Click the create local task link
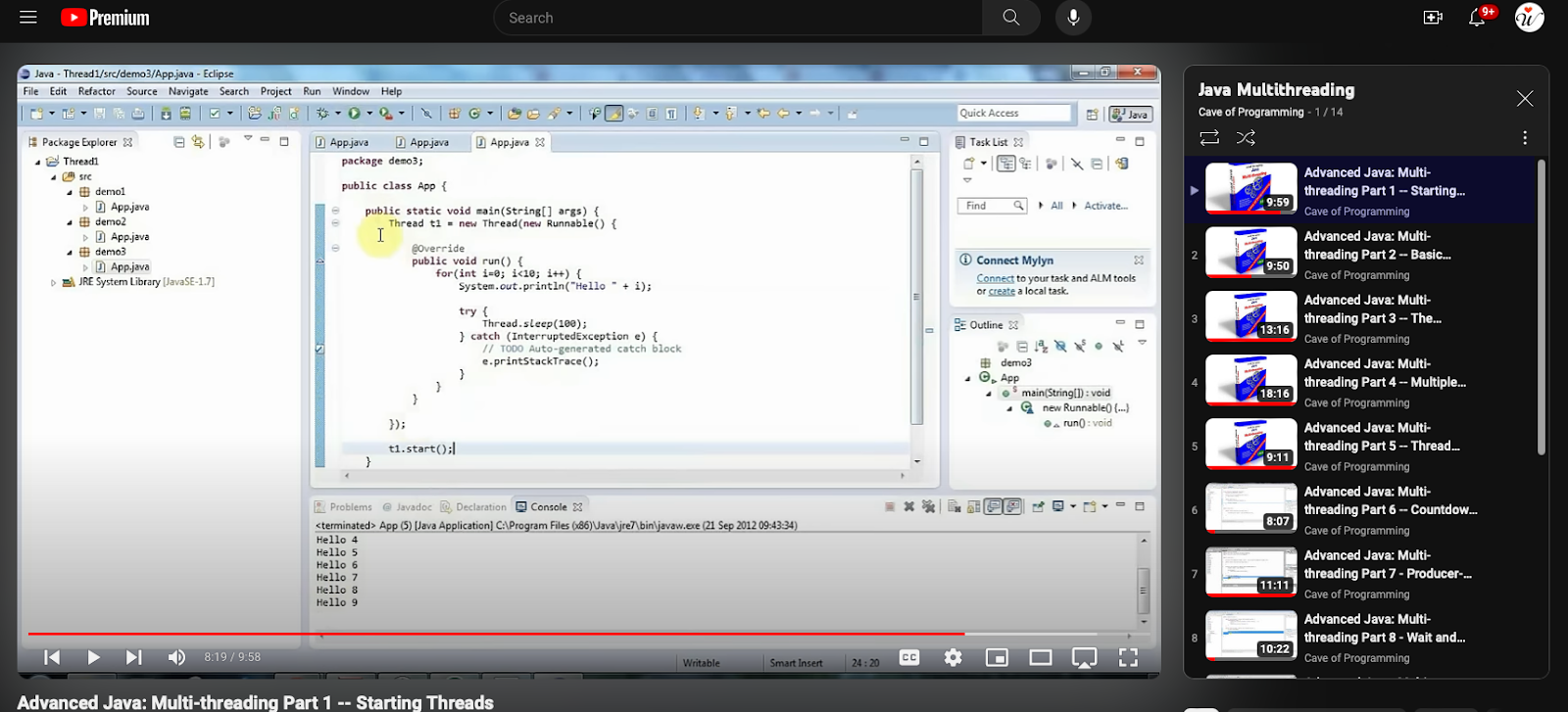This screenshot has width=1568, height=712. (x=1002, y=291)
